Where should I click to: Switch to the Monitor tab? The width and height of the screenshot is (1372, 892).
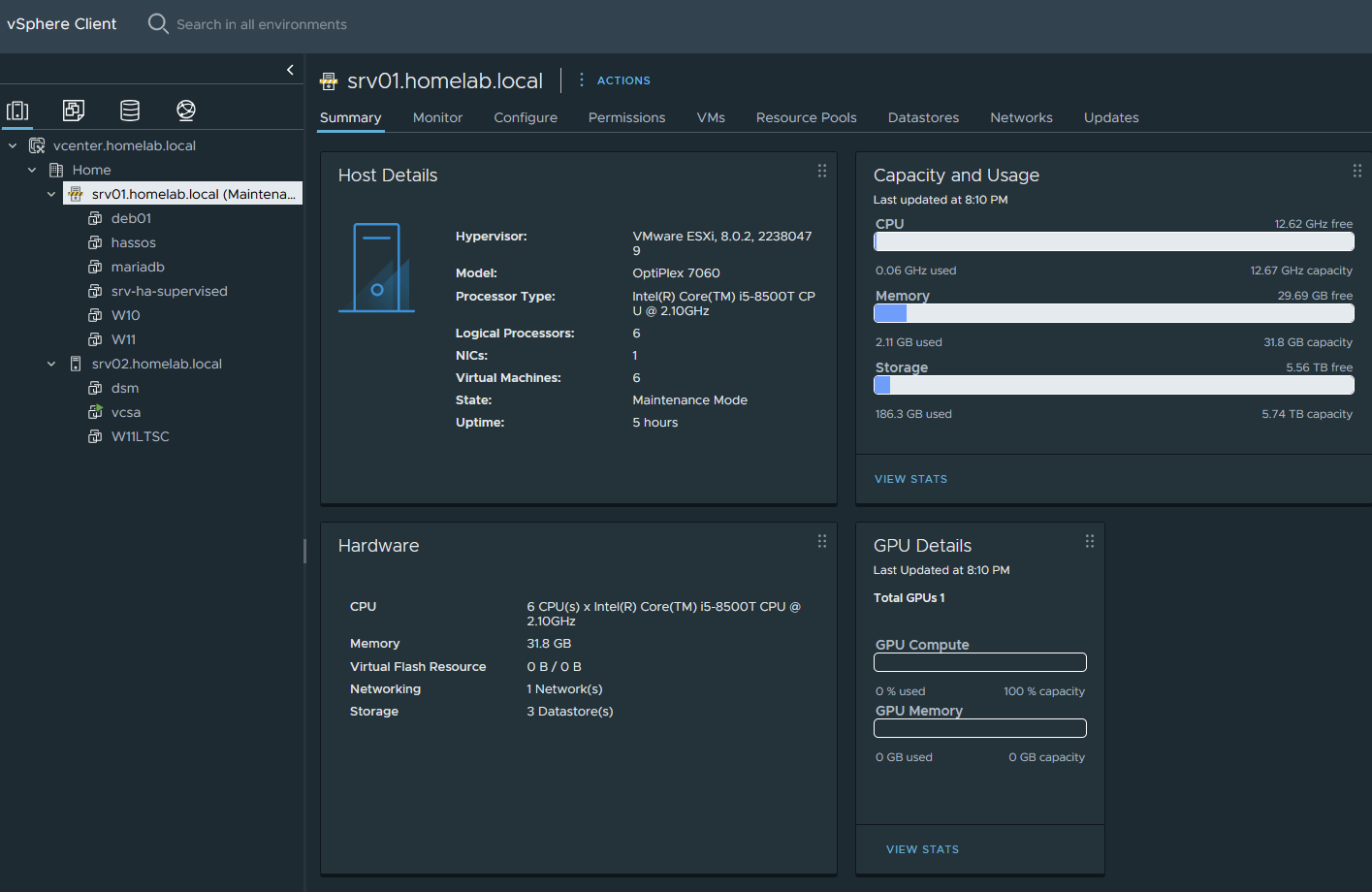tap(437, 117)
